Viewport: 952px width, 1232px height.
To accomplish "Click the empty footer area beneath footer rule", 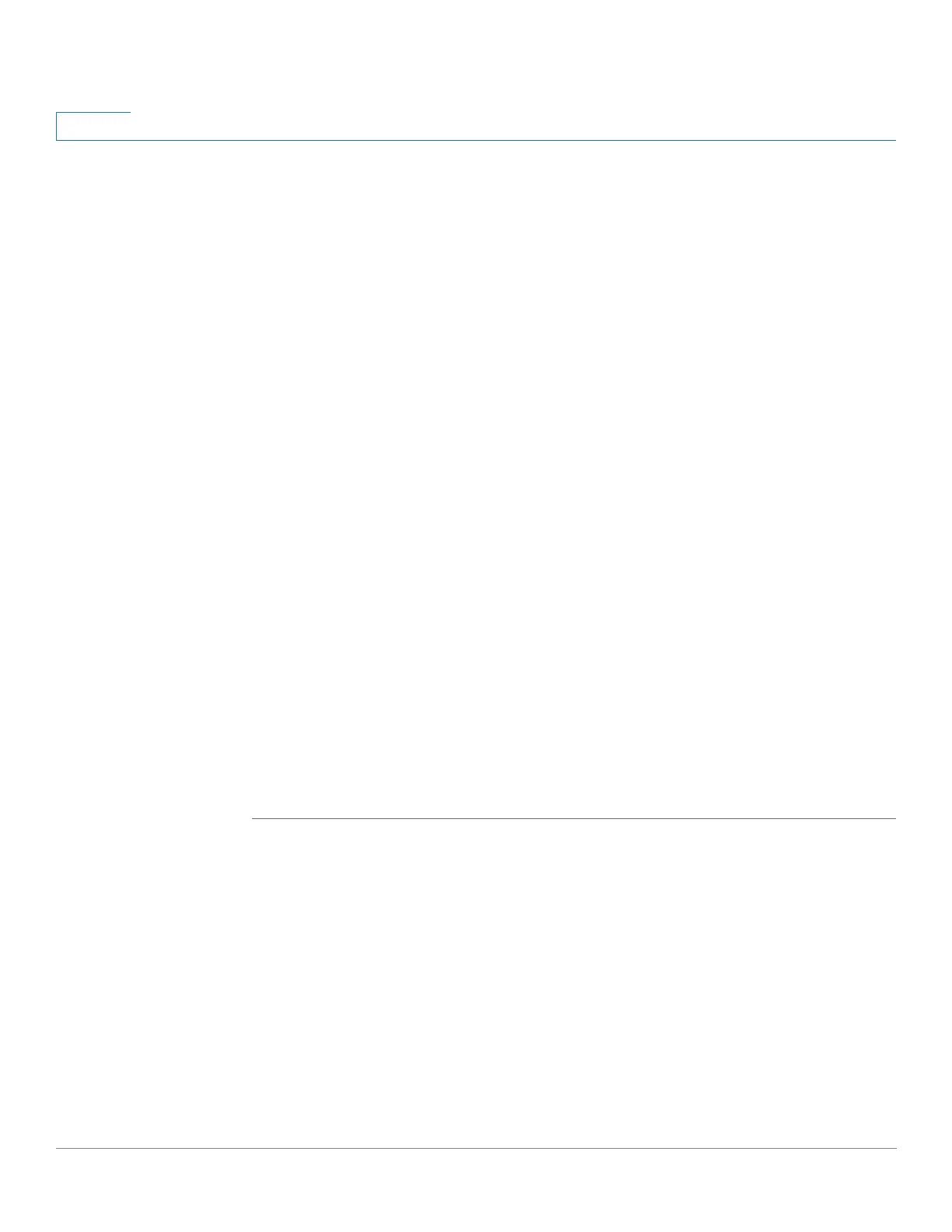I will 476,1190.
